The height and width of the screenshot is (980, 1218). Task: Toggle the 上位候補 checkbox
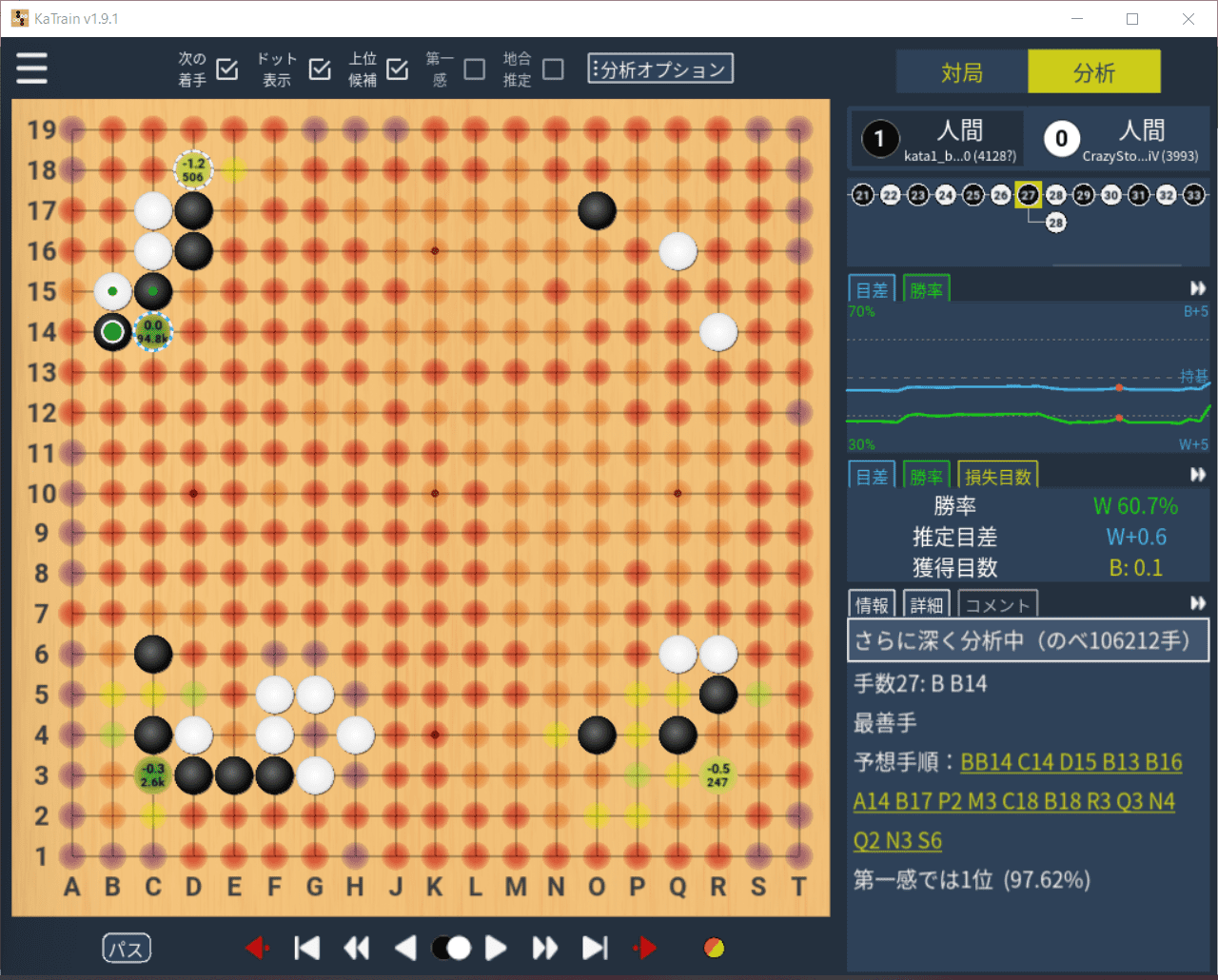pos(398,69)
